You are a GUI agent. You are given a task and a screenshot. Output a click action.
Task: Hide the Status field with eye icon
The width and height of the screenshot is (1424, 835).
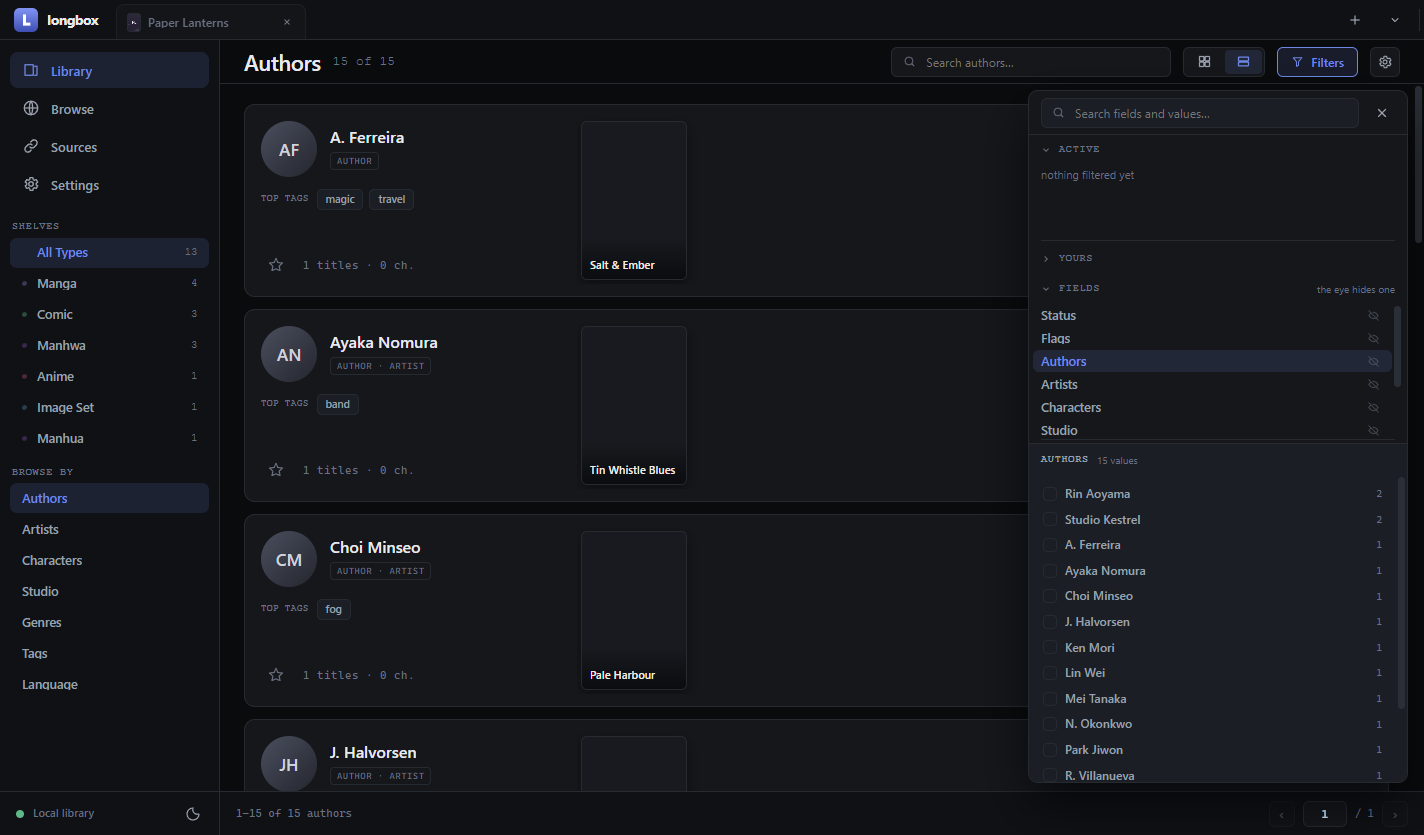(1373, 316)
